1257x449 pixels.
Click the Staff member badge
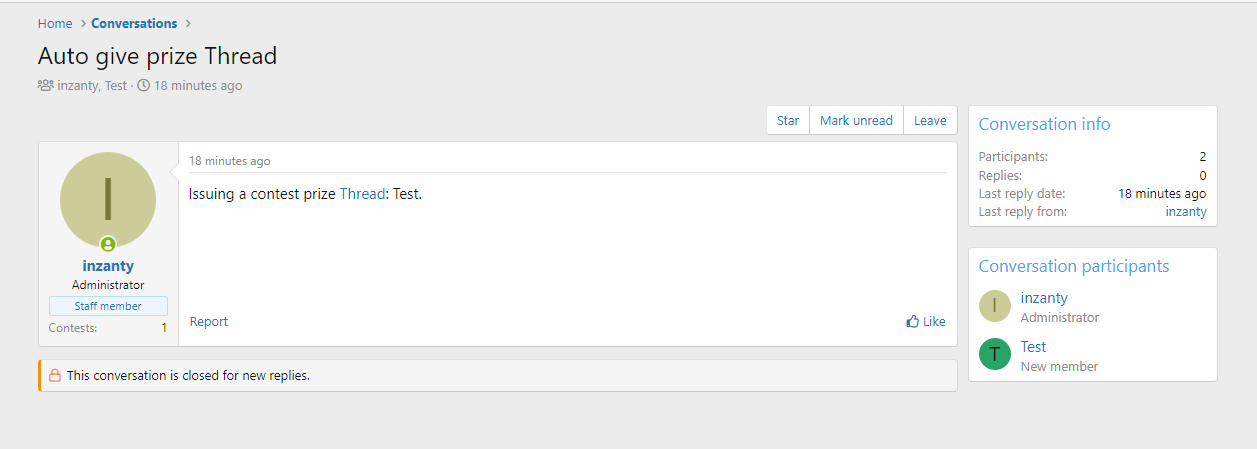point(108,306)
